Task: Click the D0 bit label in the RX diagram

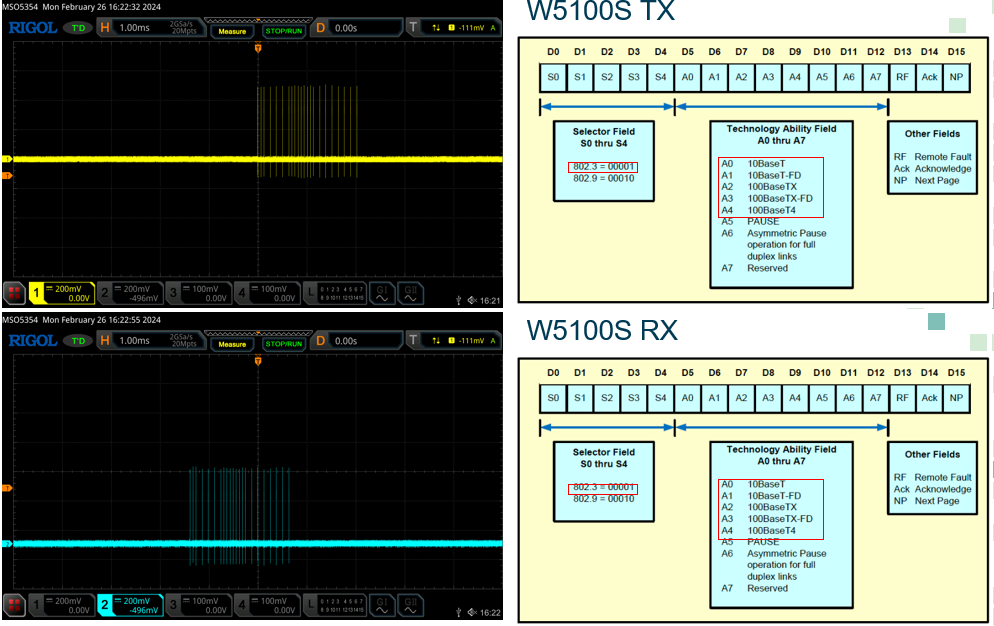Action: pos(553,373)
